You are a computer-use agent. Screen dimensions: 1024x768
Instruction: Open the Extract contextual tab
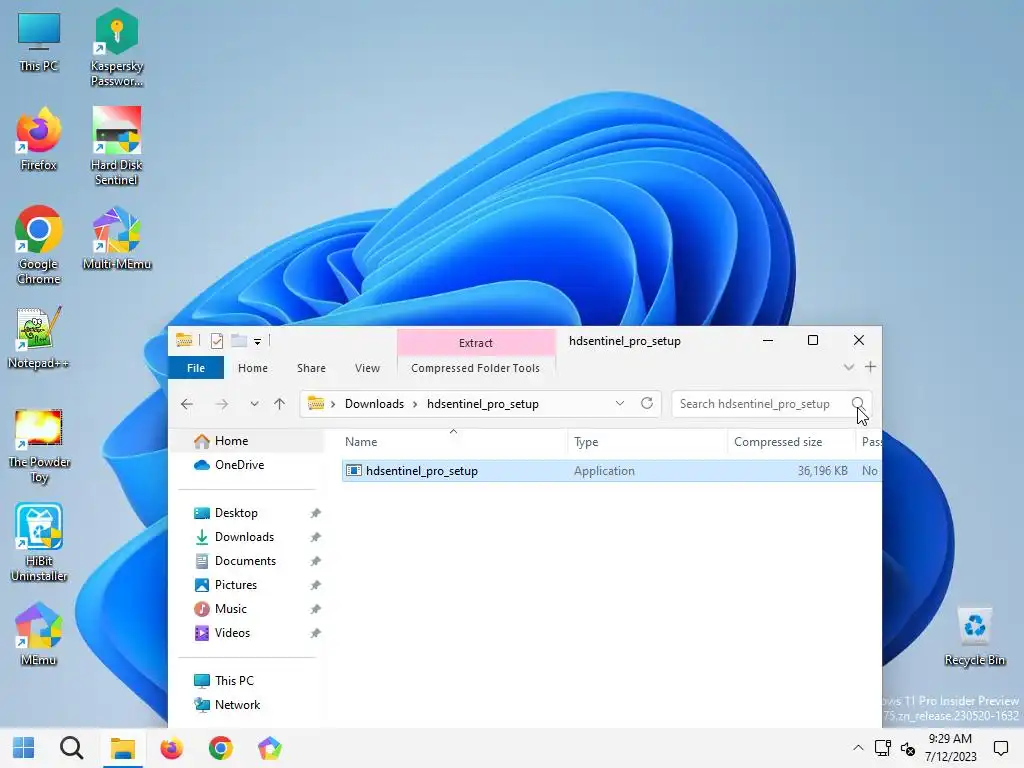(476, 343)
